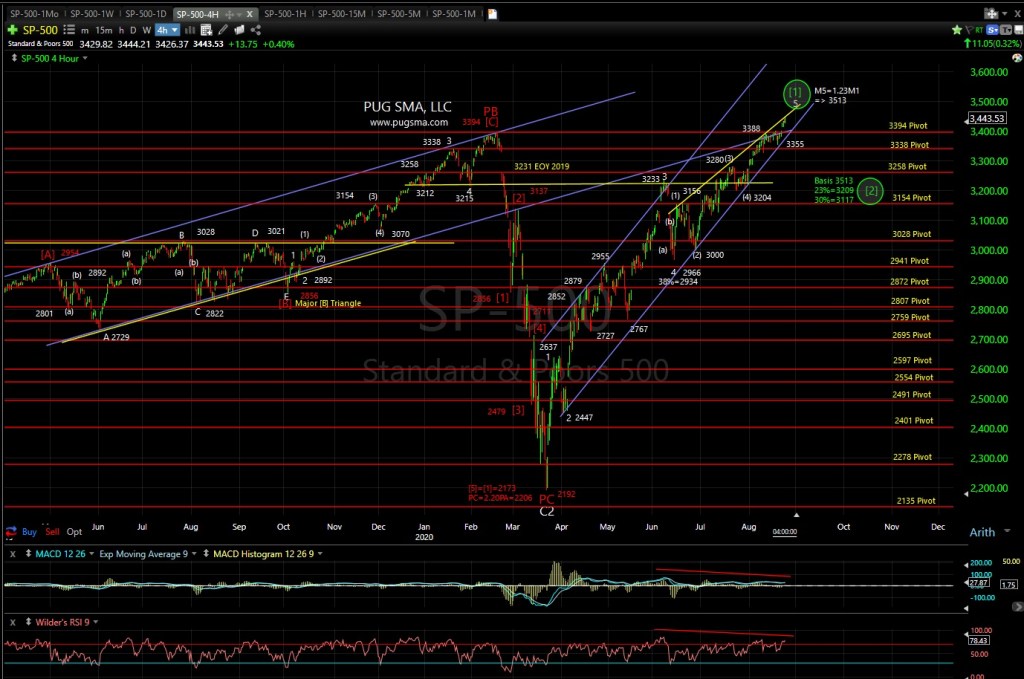Screen dimensions: 1024x679
Task: Open the MACD 12 26 dropdown
Action: pos(91,554)
